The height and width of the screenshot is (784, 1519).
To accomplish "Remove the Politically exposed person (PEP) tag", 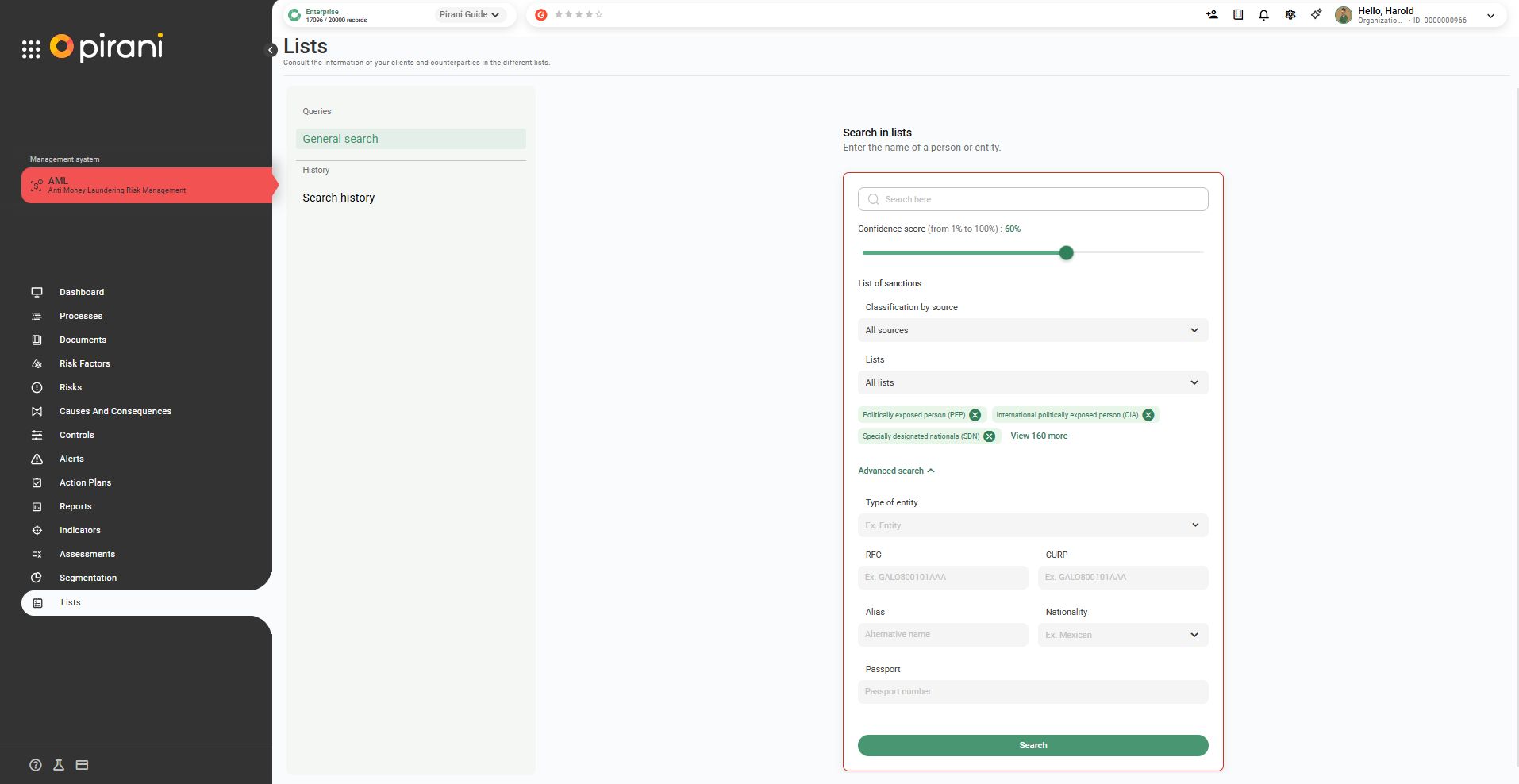I will 975,415.
